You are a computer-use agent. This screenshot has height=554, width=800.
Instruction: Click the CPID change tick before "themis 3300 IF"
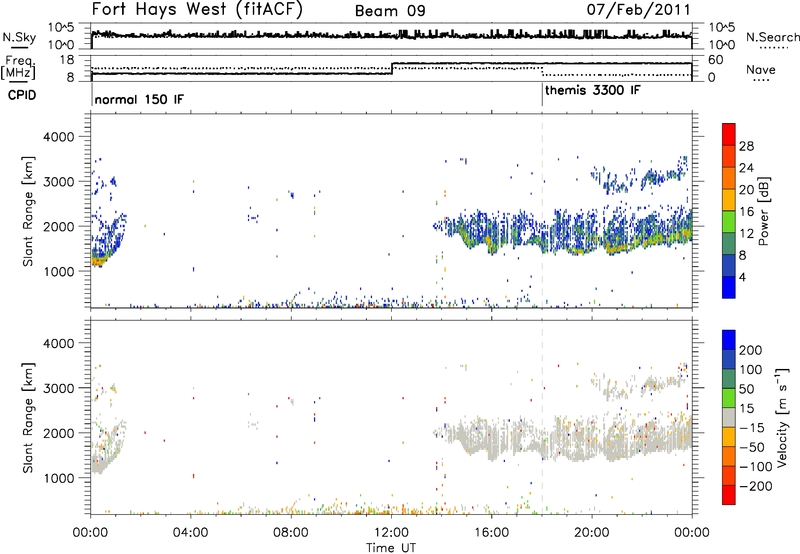coord(542,95)
